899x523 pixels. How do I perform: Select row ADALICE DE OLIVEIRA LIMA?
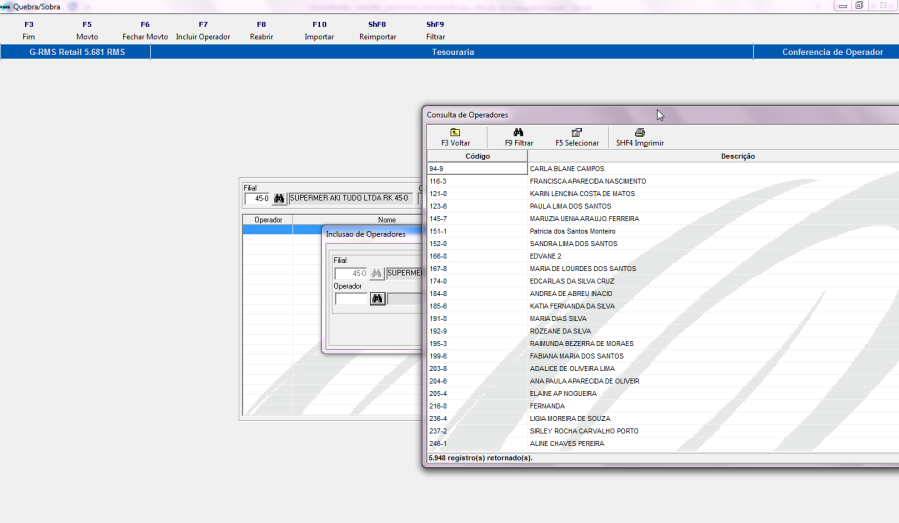coord(663,369)
